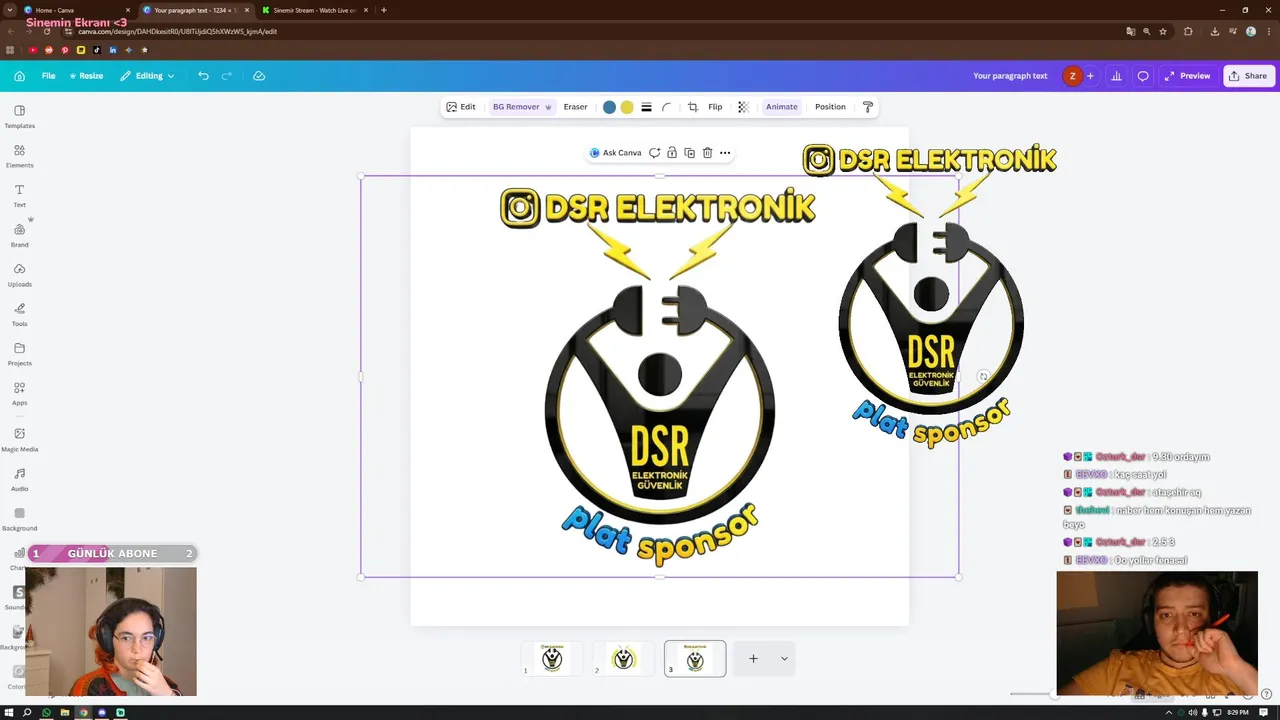Click the Edit image button
1280x720 pixels.
[461, 107]
